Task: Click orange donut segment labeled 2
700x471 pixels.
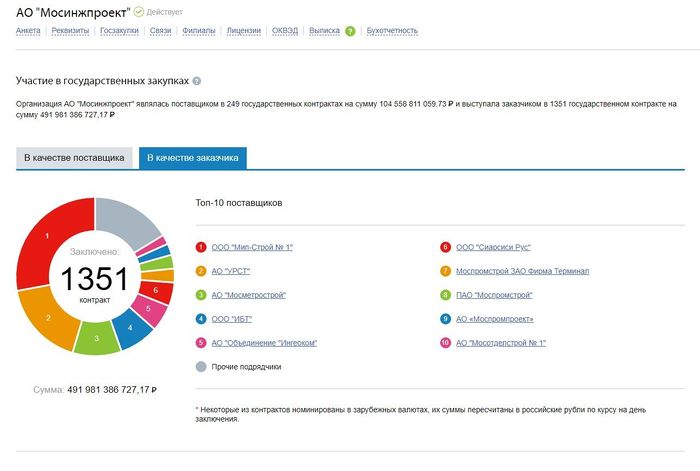Action: 48,318
